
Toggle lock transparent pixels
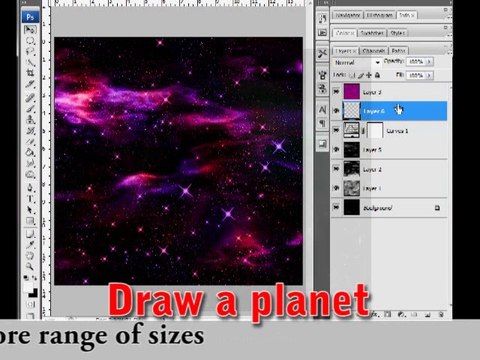(353, 75)
